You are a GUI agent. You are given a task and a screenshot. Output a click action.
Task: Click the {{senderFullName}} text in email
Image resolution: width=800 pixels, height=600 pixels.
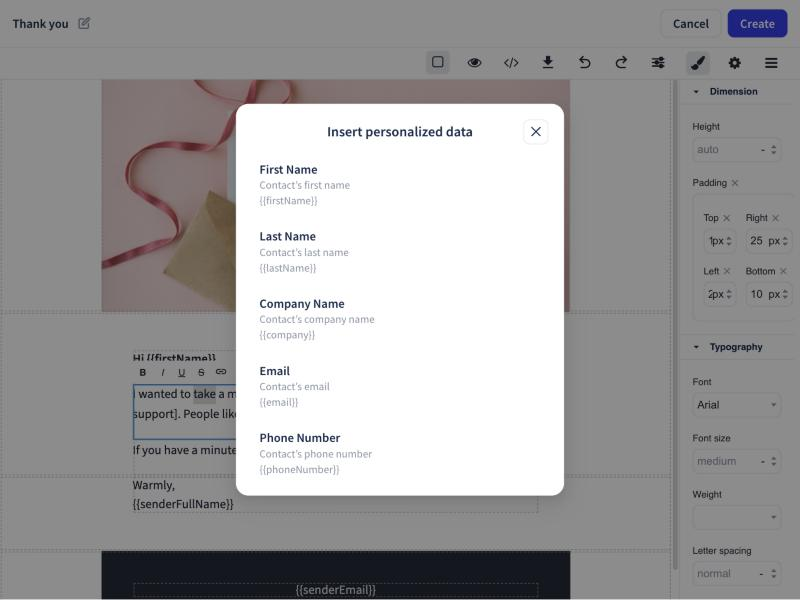click(x=183, y=504)
